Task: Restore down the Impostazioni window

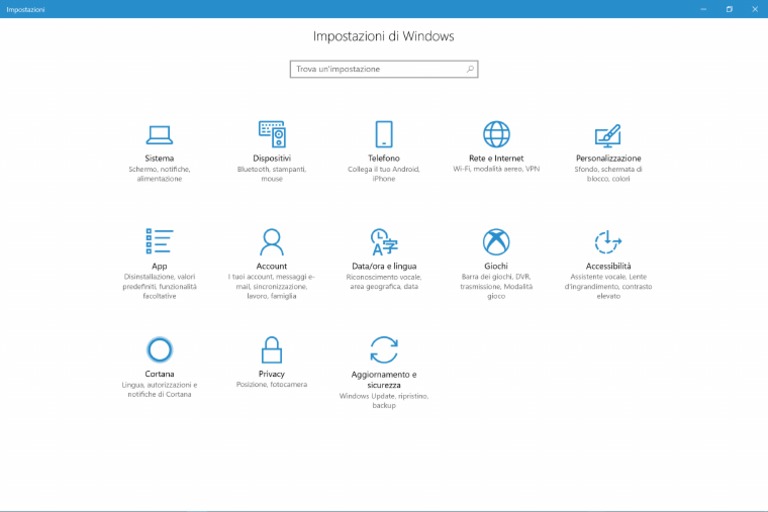Action: (729, 9)
